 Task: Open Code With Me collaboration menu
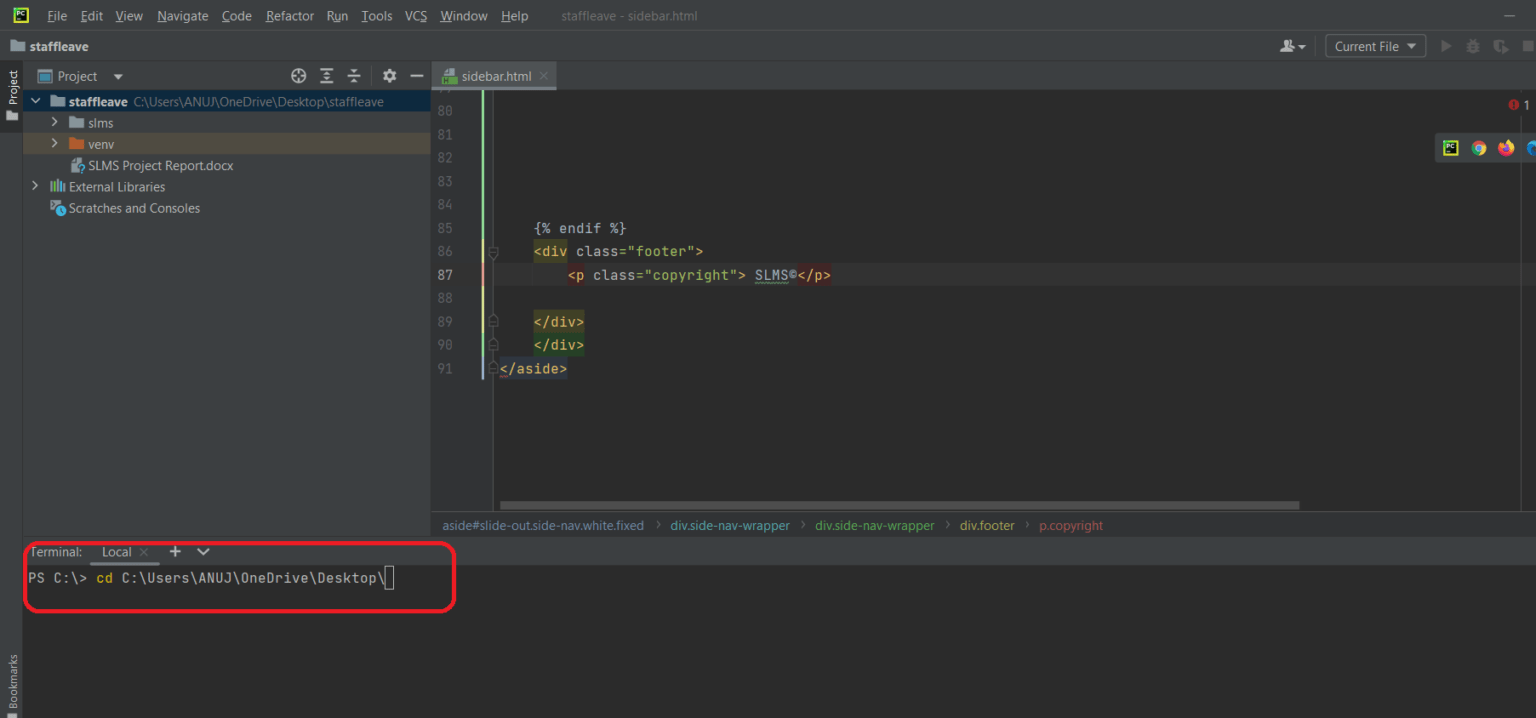[x=1292, y=45]
